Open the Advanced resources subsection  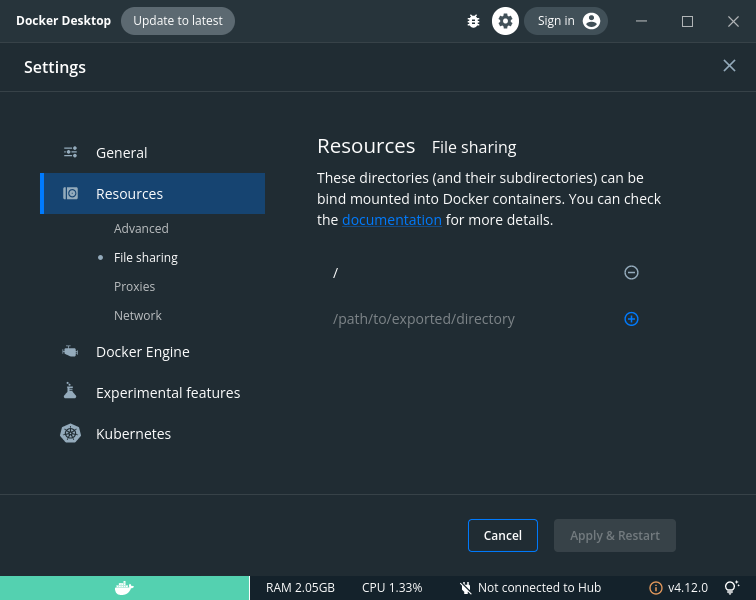click(141, 228)
